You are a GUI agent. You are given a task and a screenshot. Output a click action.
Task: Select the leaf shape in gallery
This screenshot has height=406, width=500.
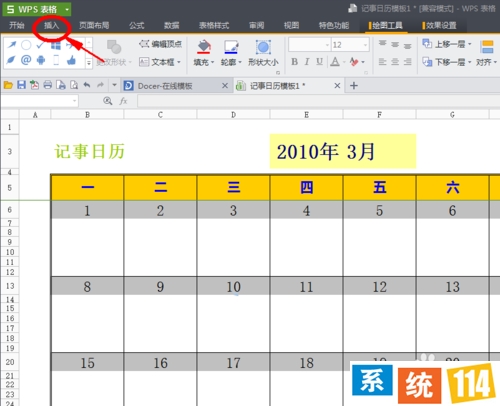click(x=11, y=60)
